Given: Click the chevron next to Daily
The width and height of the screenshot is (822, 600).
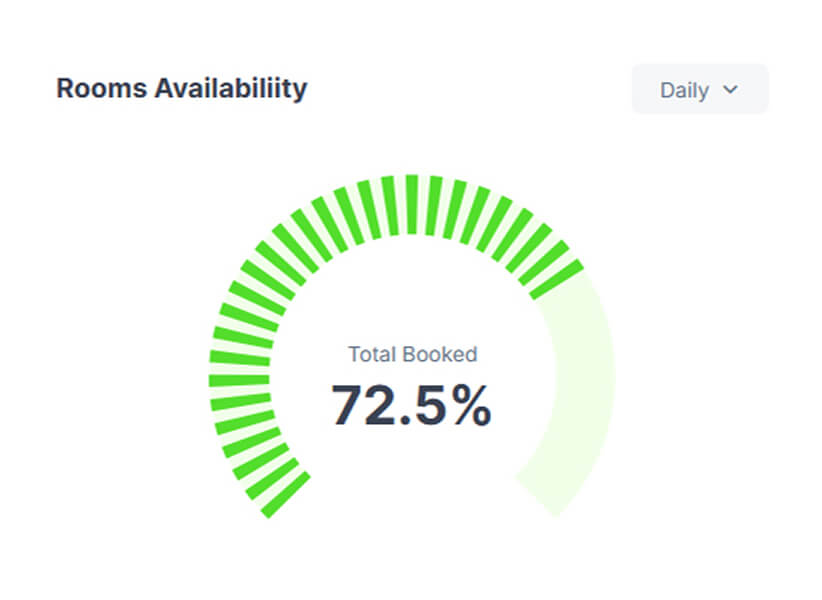Looking at the screenshot, I should tap(729, 90).
